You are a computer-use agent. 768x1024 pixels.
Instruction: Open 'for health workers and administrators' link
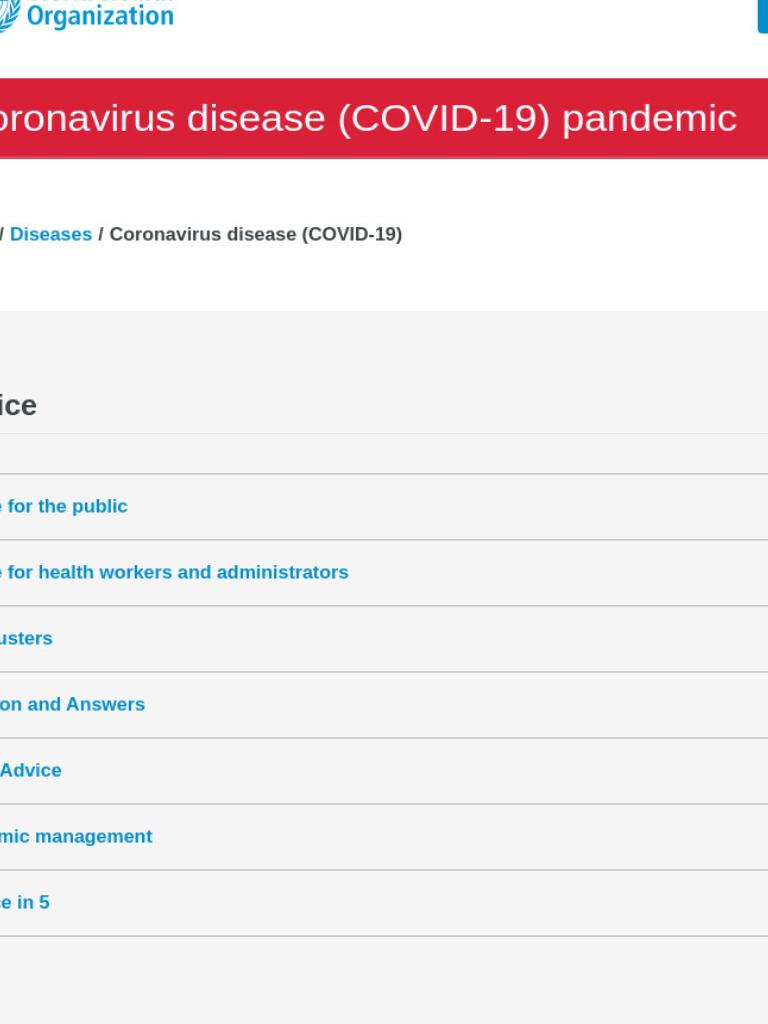174,572
